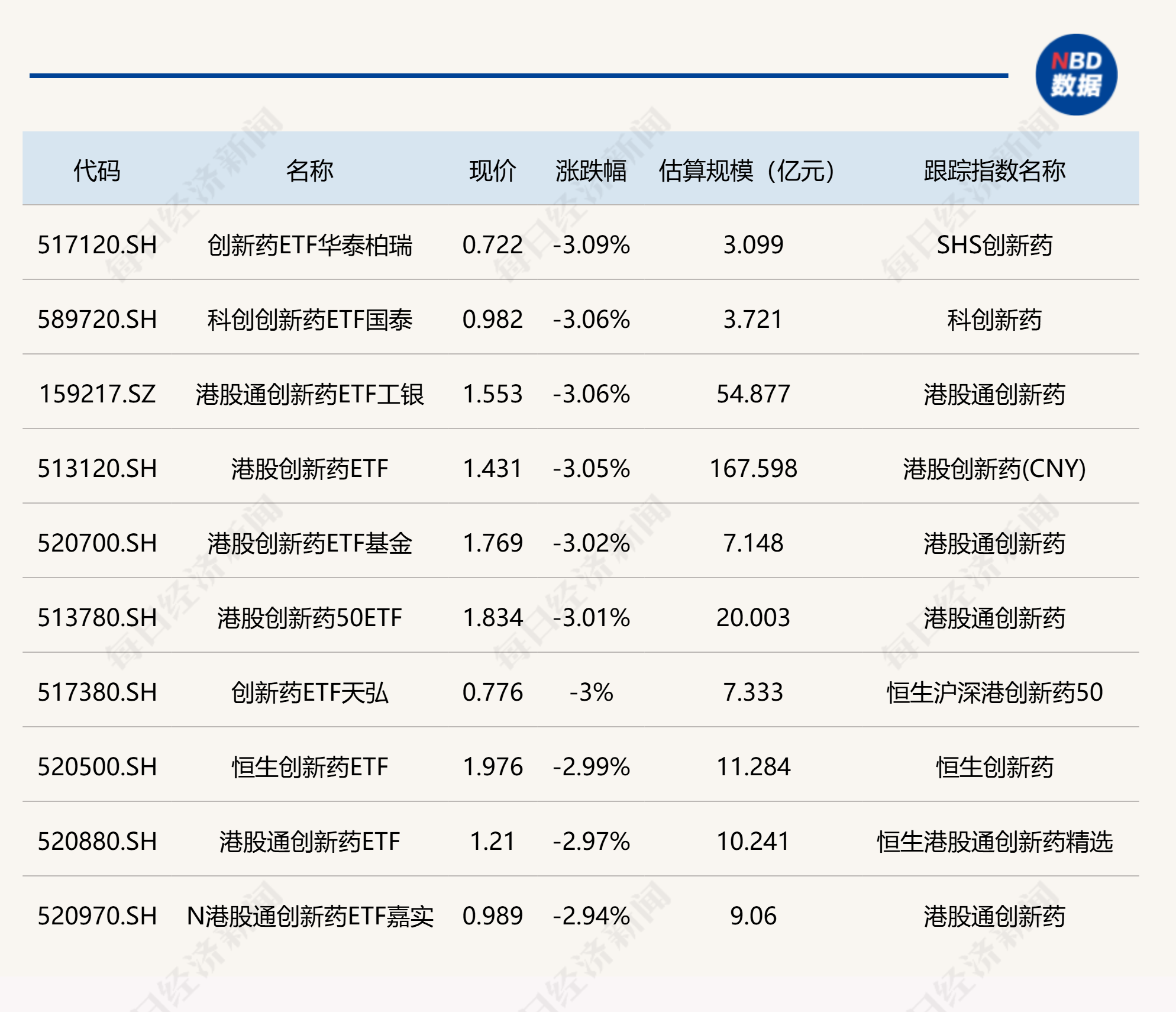
Task: Click index name 恒生沪深港创新药50
Action: [994, 692]
